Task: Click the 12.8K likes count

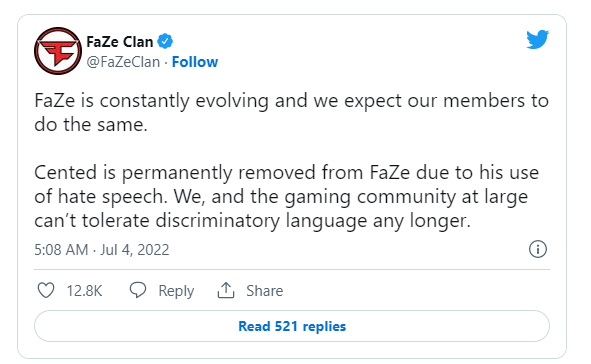Action: (84, 291)
